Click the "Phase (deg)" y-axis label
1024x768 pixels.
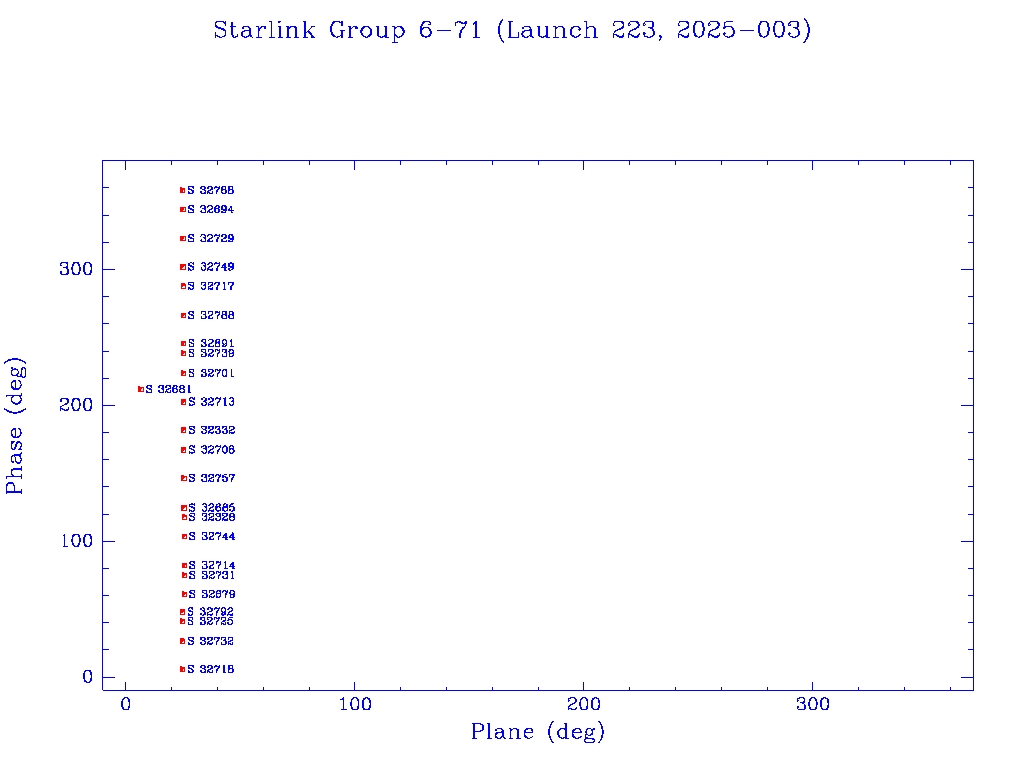click(15, 426)
